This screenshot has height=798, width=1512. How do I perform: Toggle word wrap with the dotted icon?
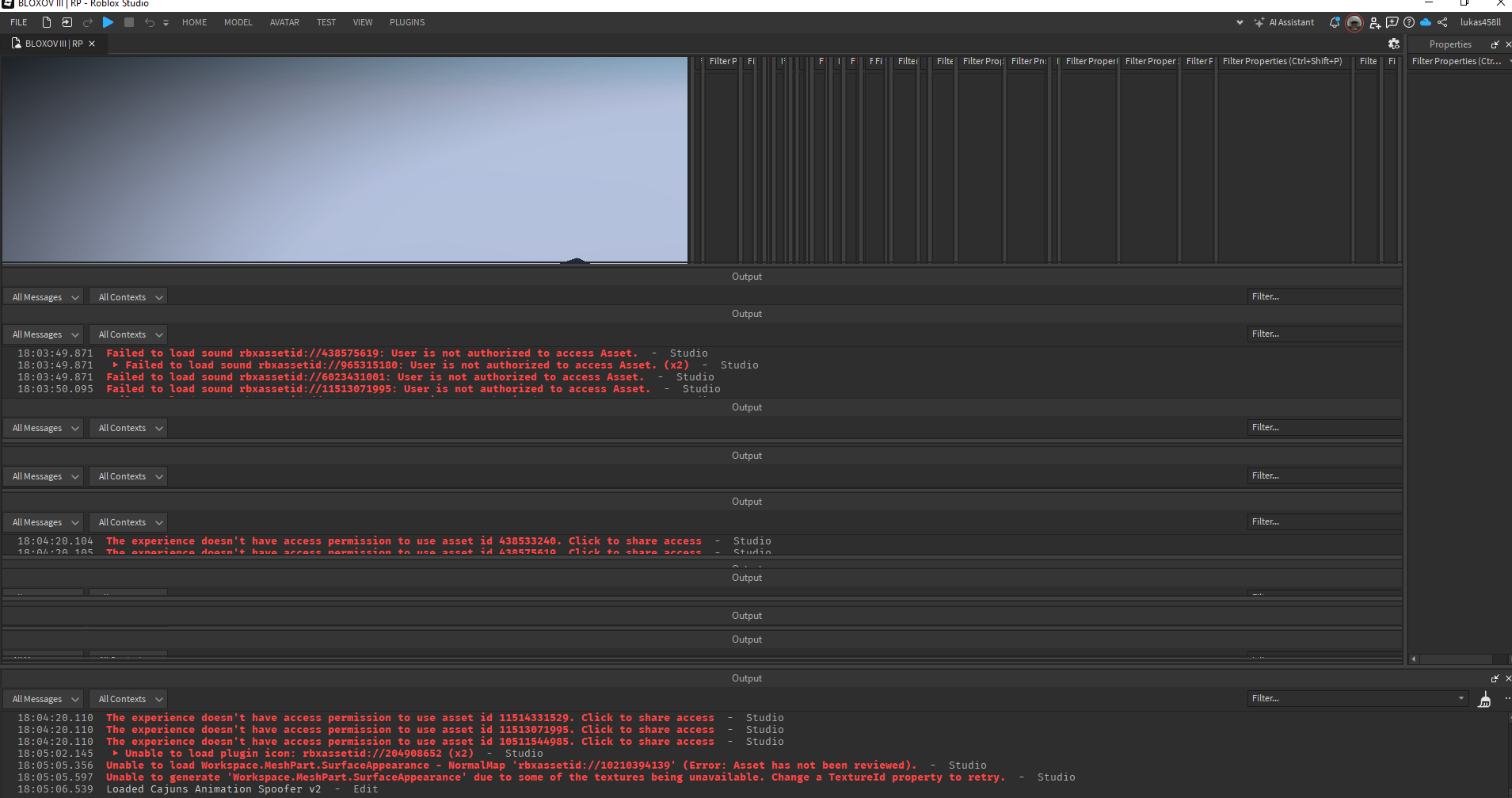1507,698
